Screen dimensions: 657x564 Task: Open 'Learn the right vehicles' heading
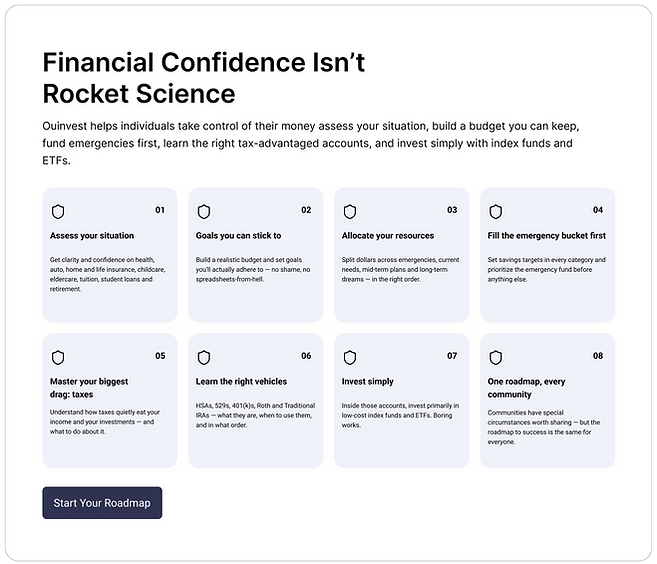241,381
